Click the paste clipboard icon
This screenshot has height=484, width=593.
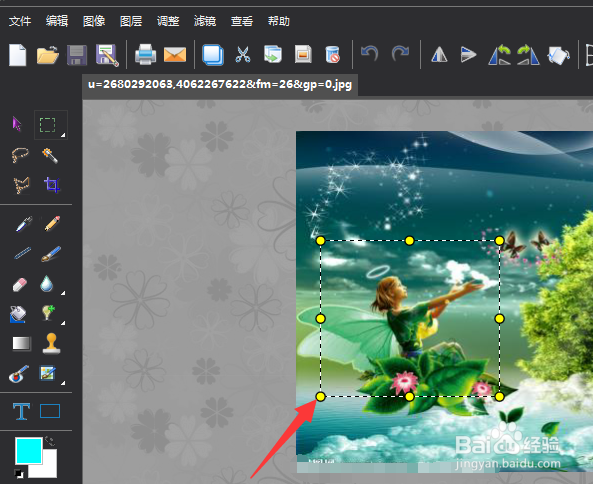(x=303, y=54)
